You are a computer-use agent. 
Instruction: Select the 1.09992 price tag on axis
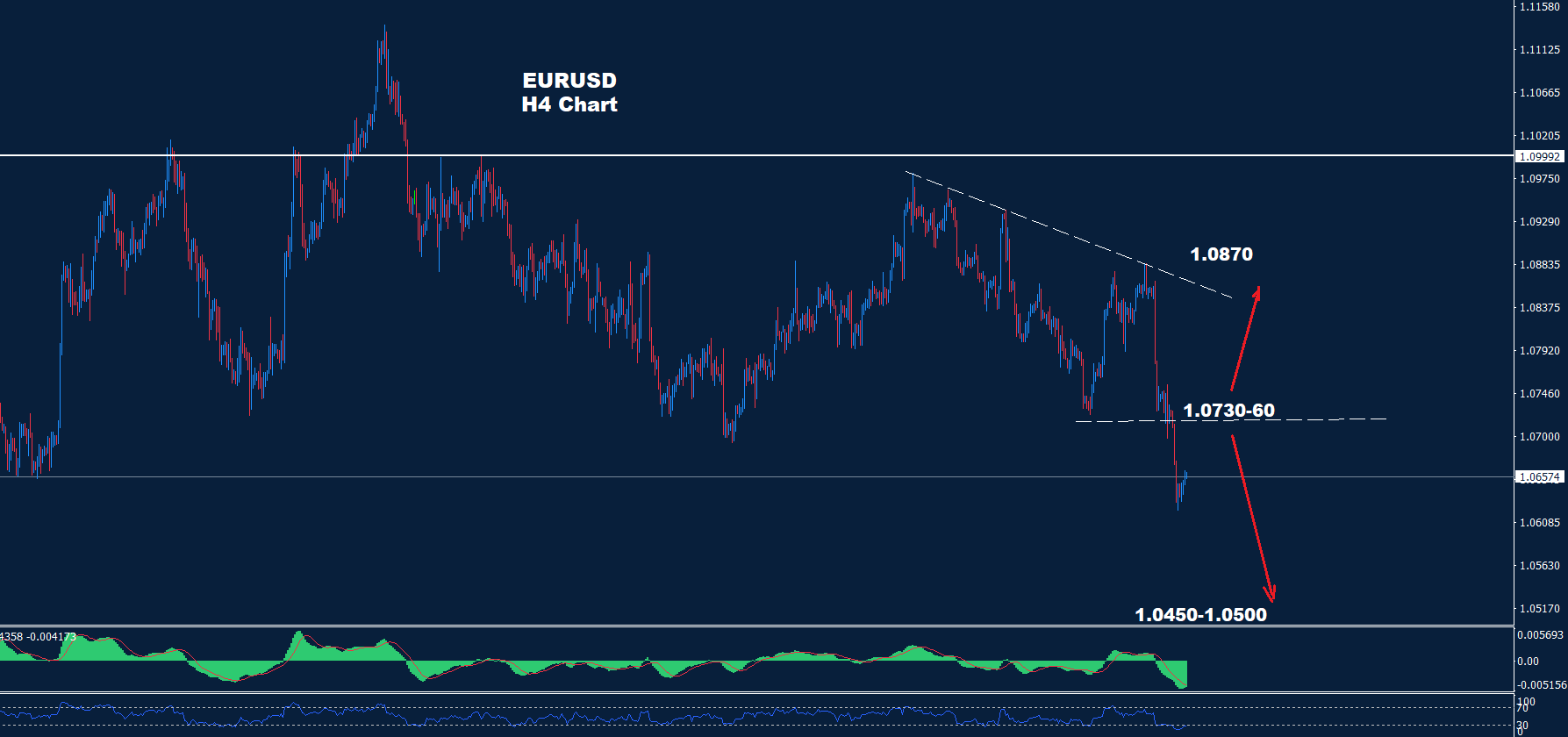click(x=1540, y=156)
